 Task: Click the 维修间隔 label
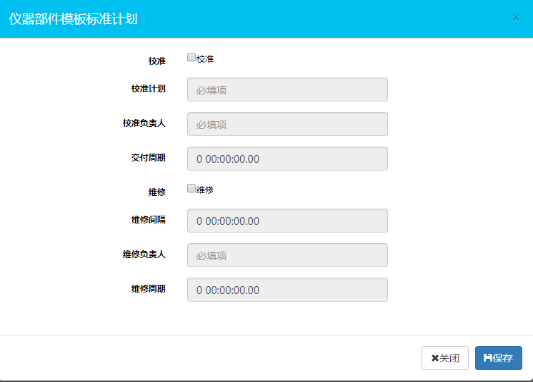coord(148,220)
